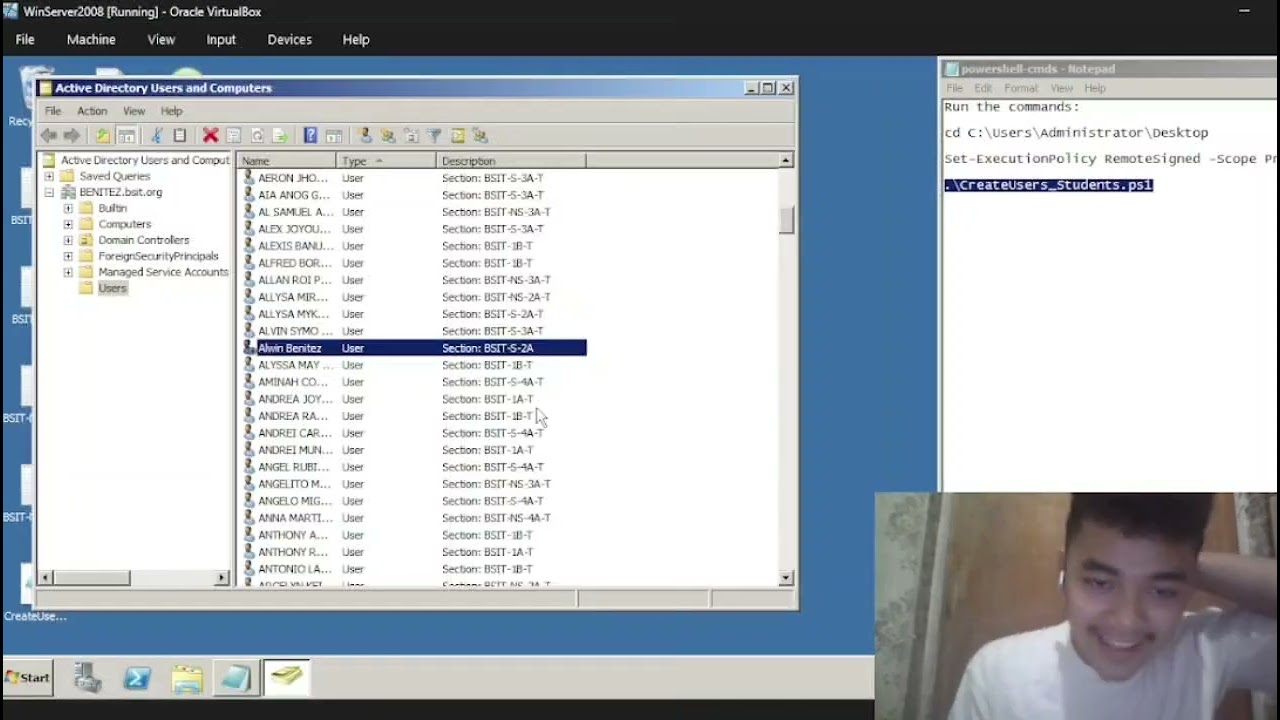This screenshot has height=720, width=1280.
Task: Open filter options with funnel icon
Action: tap(434, 135)
